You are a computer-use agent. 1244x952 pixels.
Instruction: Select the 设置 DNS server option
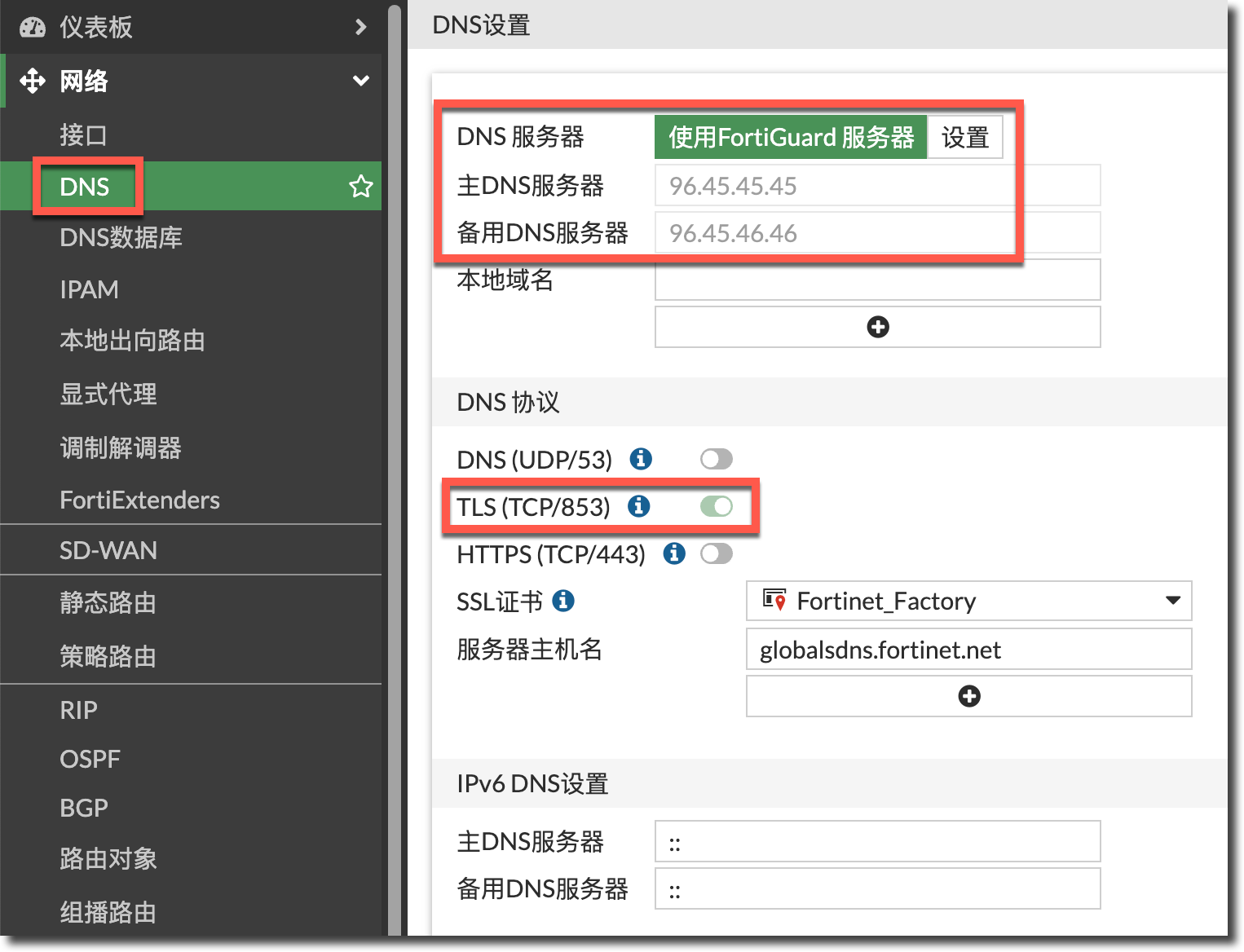[x=965, y=137]
